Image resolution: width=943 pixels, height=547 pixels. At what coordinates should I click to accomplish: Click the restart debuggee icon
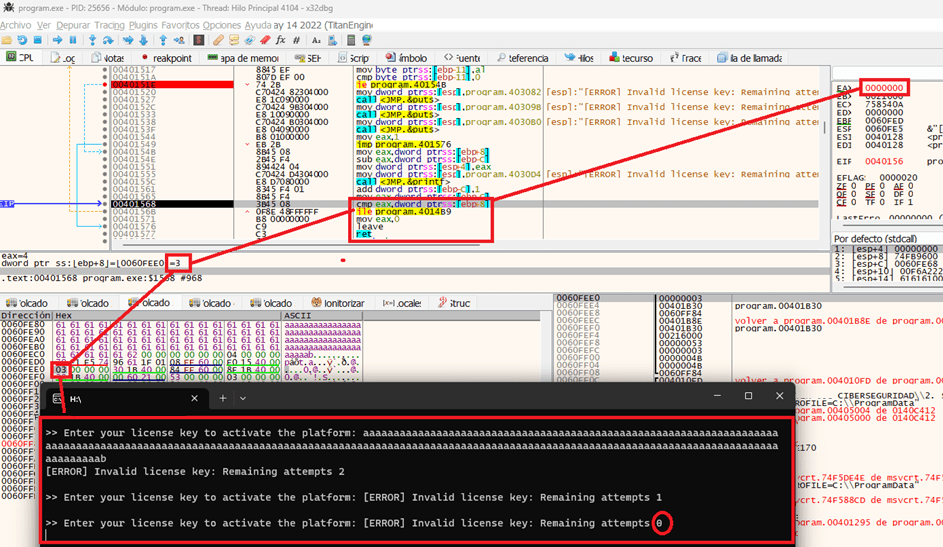pyautogui.click(x=22, y=40)
